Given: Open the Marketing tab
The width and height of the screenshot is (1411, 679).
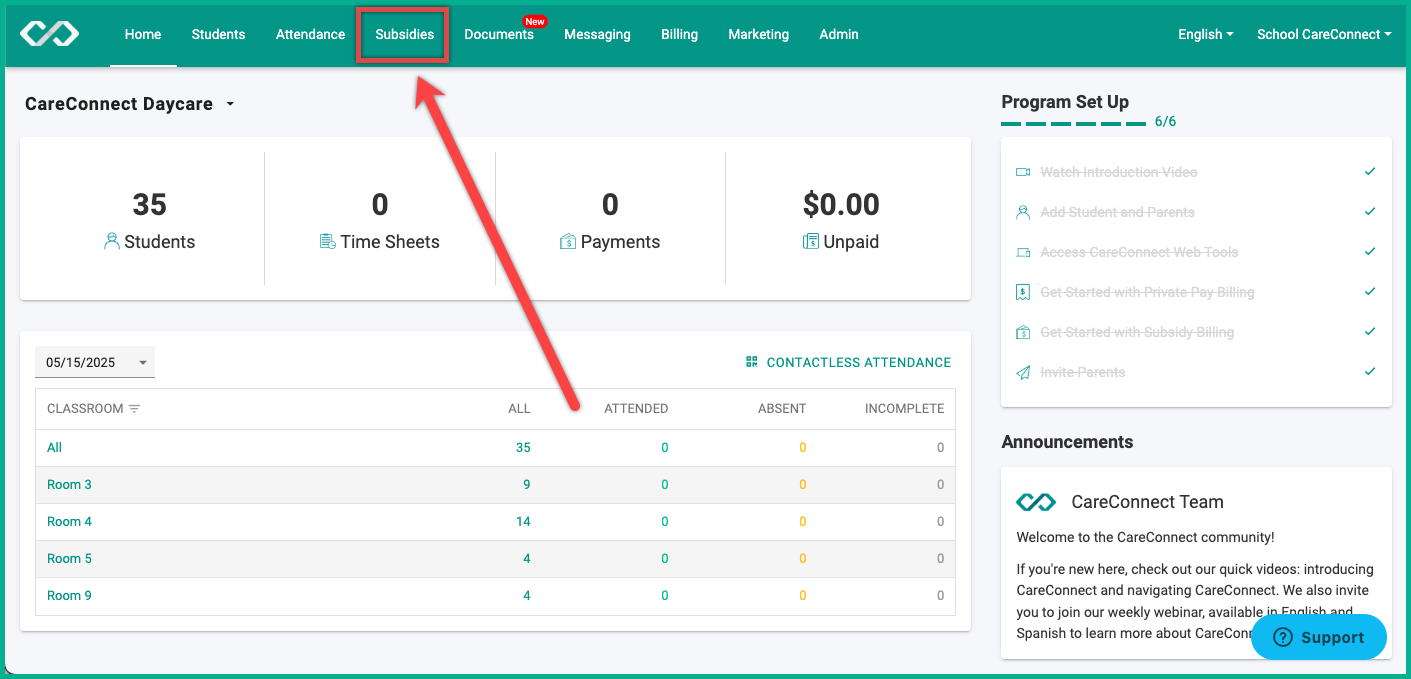Looking at the screenshot, I should [758, 34].
